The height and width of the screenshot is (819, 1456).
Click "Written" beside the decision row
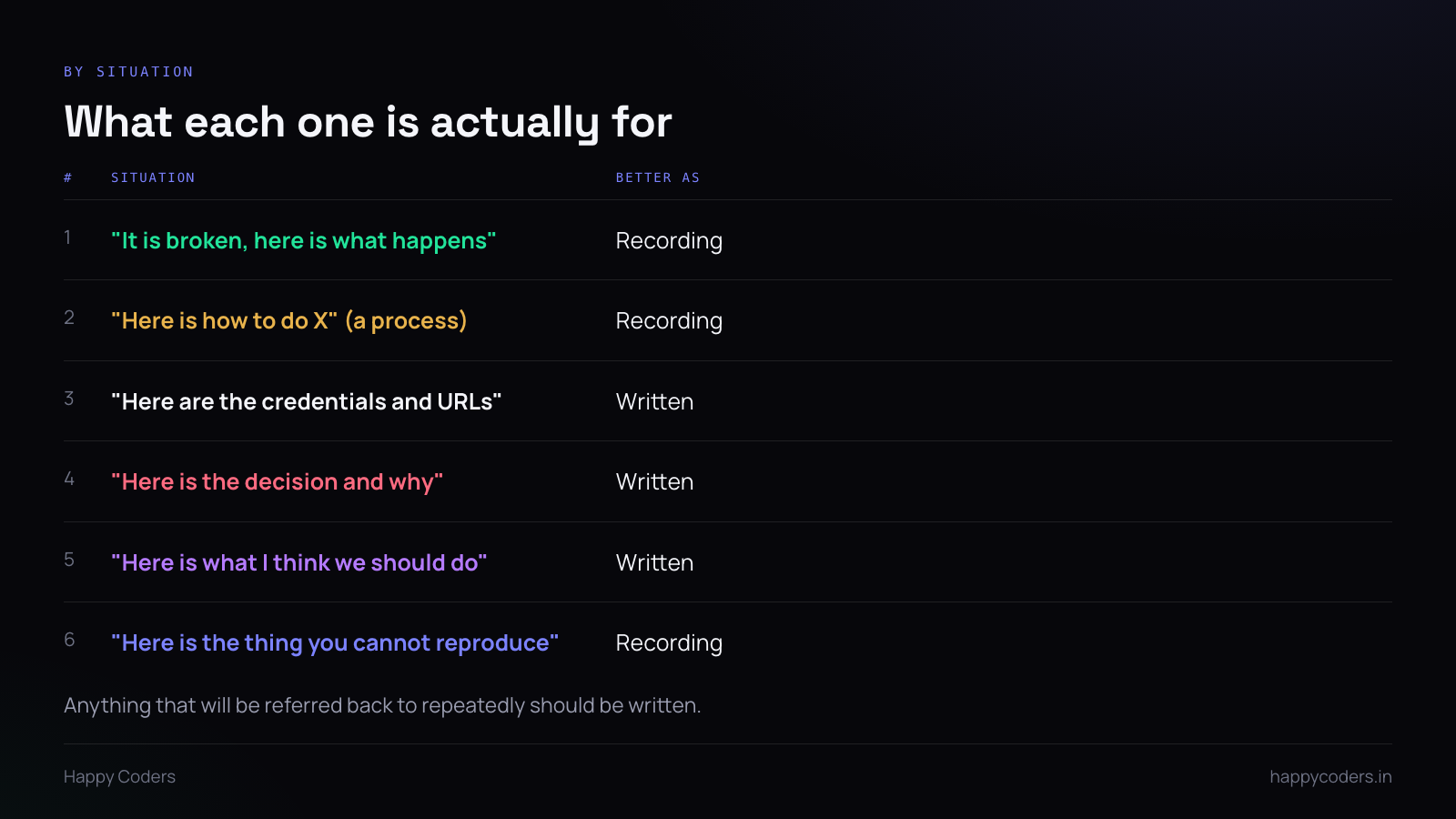654,481
